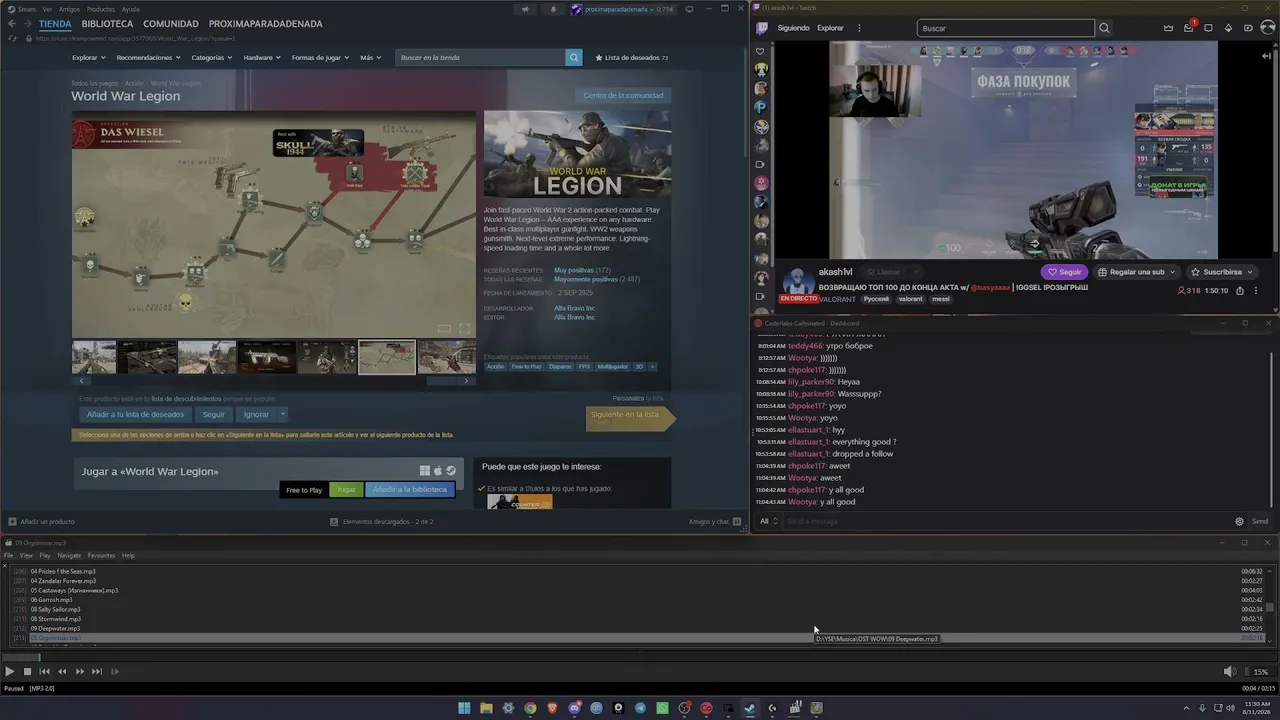1280x720 pixels.
Task: Open Steam notifications bell
Action: [x=553, y=10]
